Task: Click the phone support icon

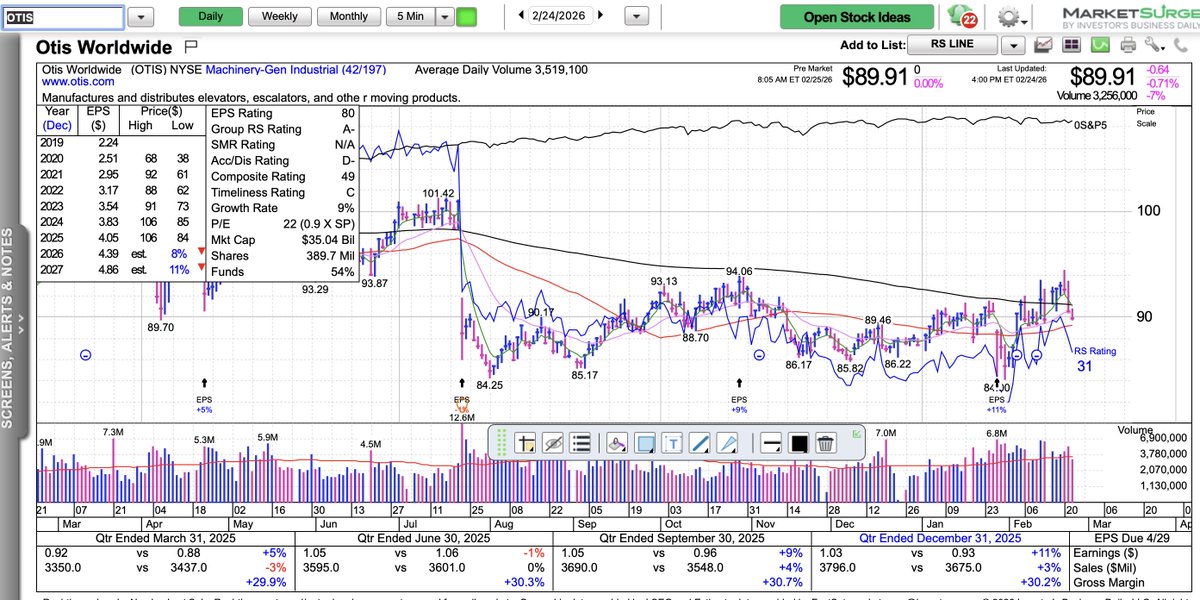Action: (x=1183, y=45)
